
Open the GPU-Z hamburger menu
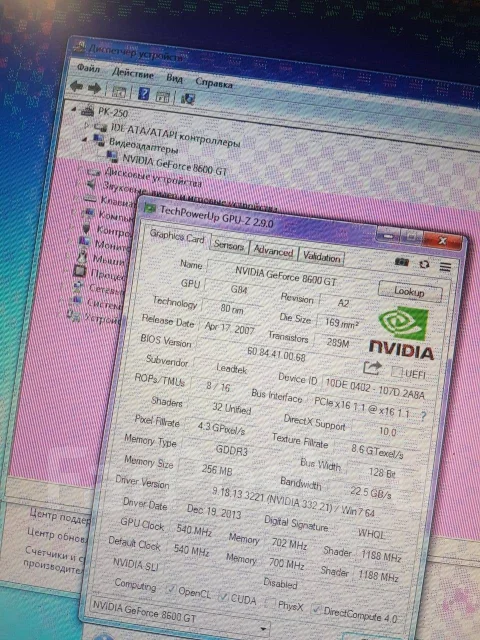click(x=445, y=267)
